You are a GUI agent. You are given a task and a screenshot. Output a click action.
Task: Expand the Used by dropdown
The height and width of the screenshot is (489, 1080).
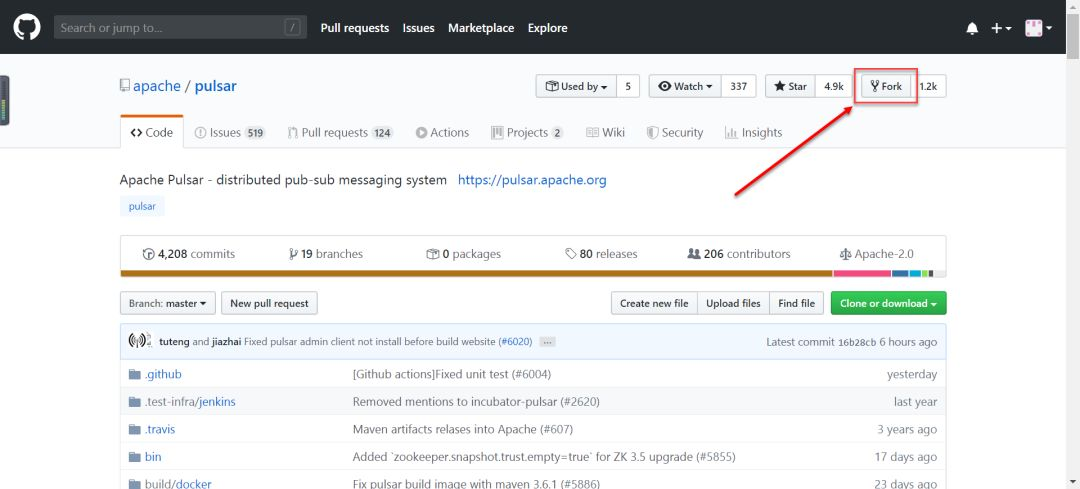pyautogui.click(x=577, y=86)
